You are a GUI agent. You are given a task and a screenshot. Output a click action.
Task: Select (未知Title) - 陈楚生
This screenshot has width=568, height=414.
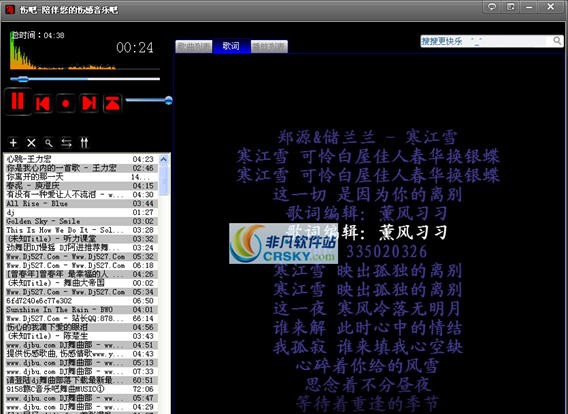[81, 336]
